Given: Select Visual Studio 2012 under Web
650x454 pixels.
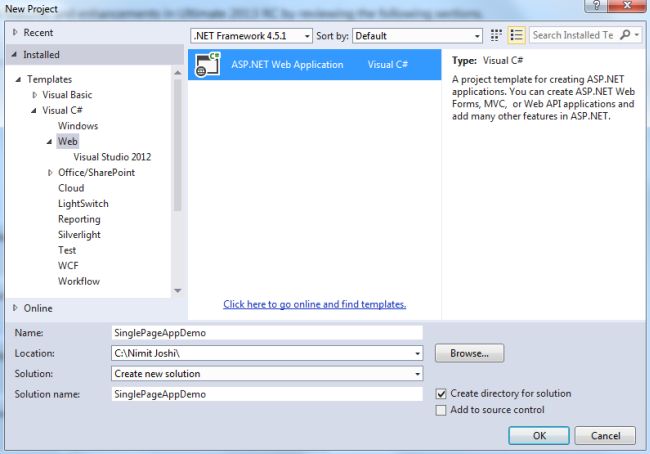Looking at the screenshot, I should tap(112, 157).
